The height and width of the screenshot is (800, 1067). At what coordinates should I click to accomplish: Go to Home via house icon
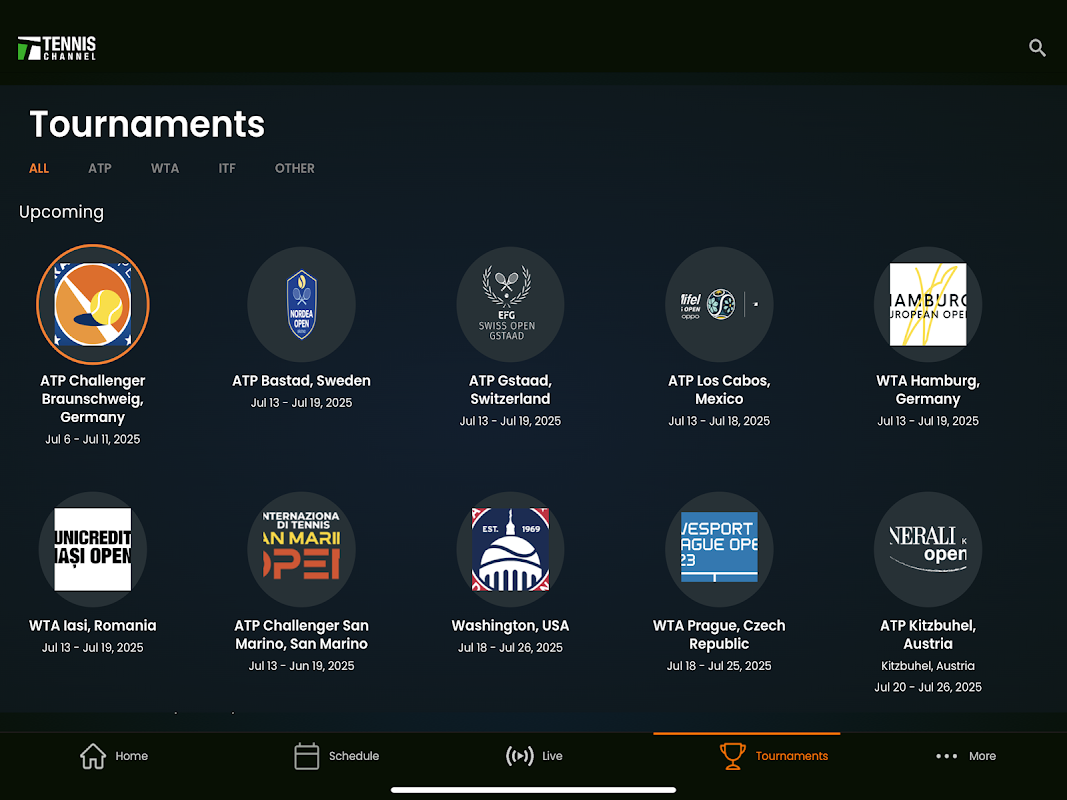(x=93, y=756)
